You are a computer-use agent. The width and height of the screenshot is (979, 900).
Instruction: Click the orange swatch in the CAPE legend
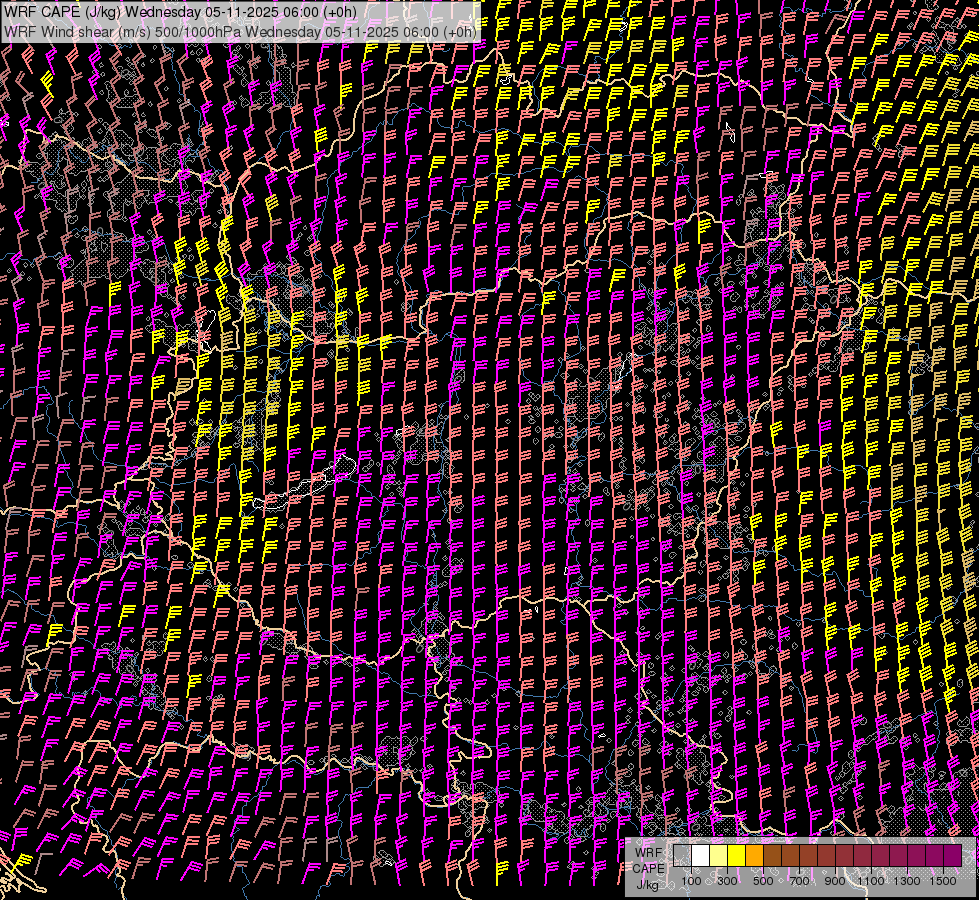(x=754, y=856)
